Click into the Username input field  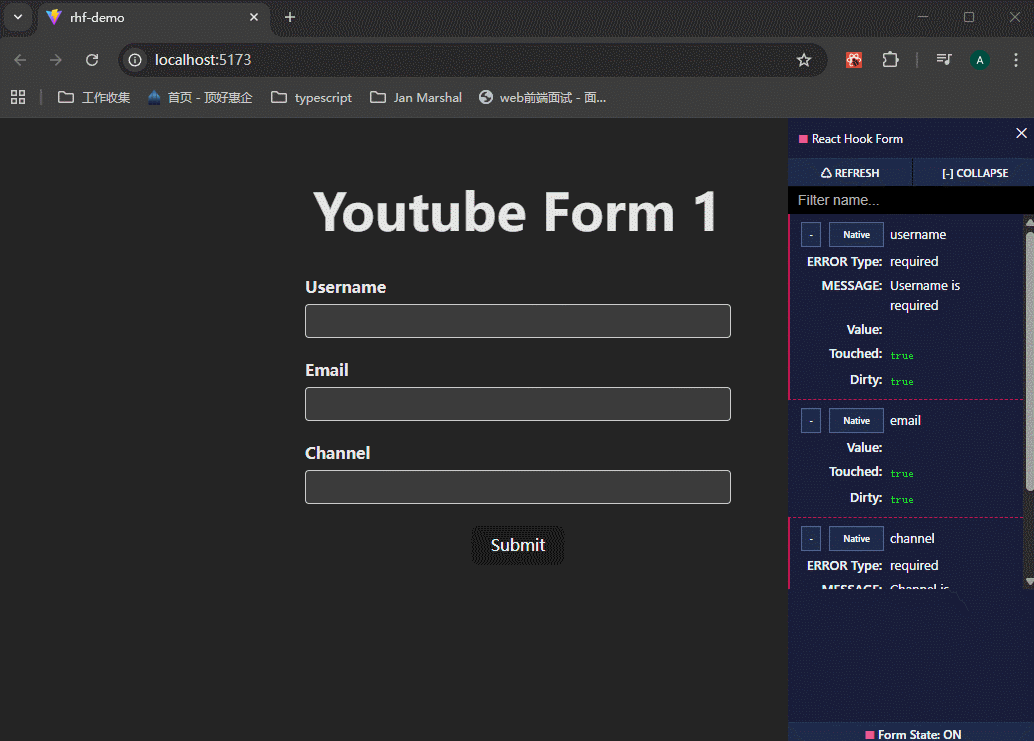(x=517, y=321)
